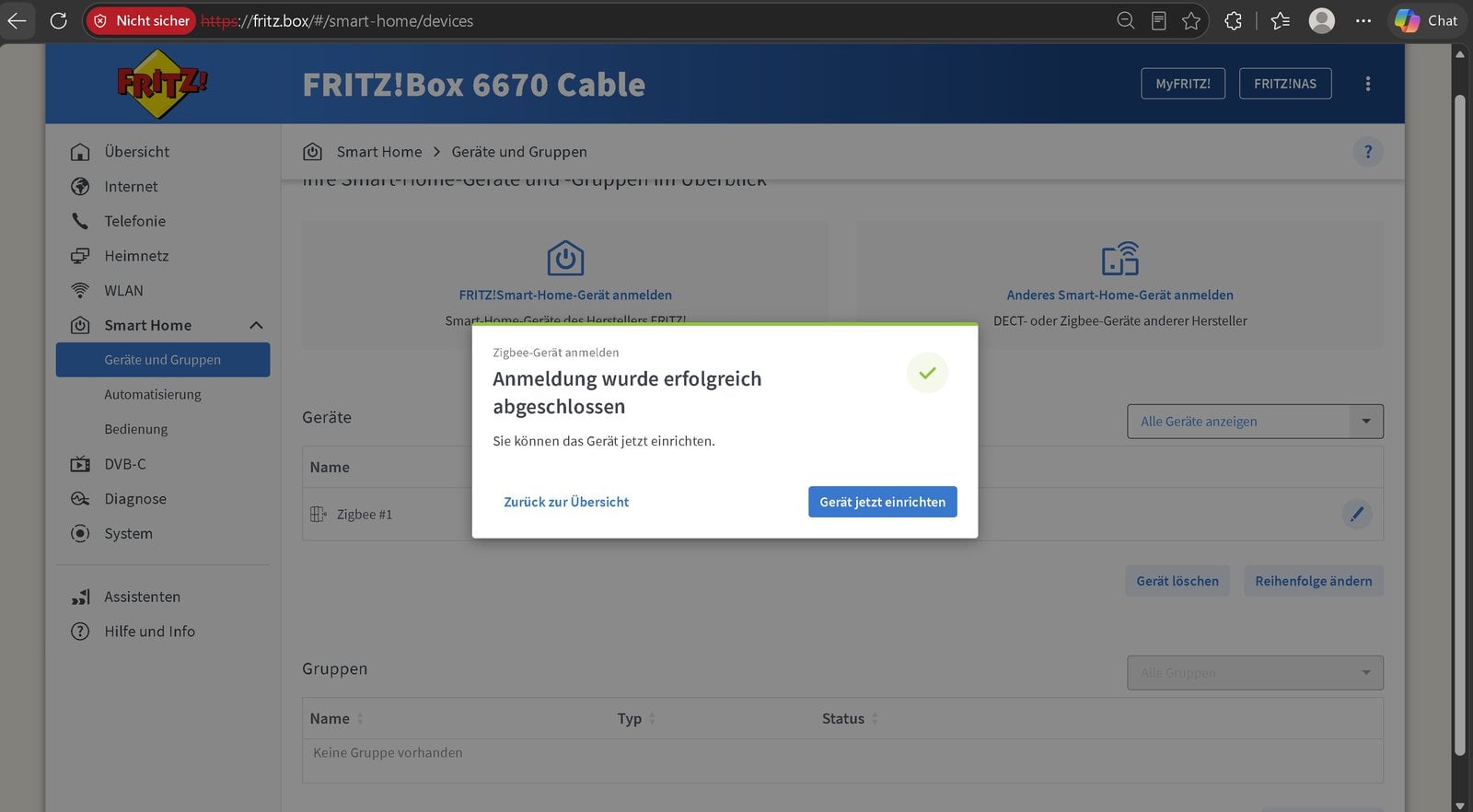Open the browser three-dot settings menu
This screenshot has height=812, width=1473.
[x=1363, y=20]
